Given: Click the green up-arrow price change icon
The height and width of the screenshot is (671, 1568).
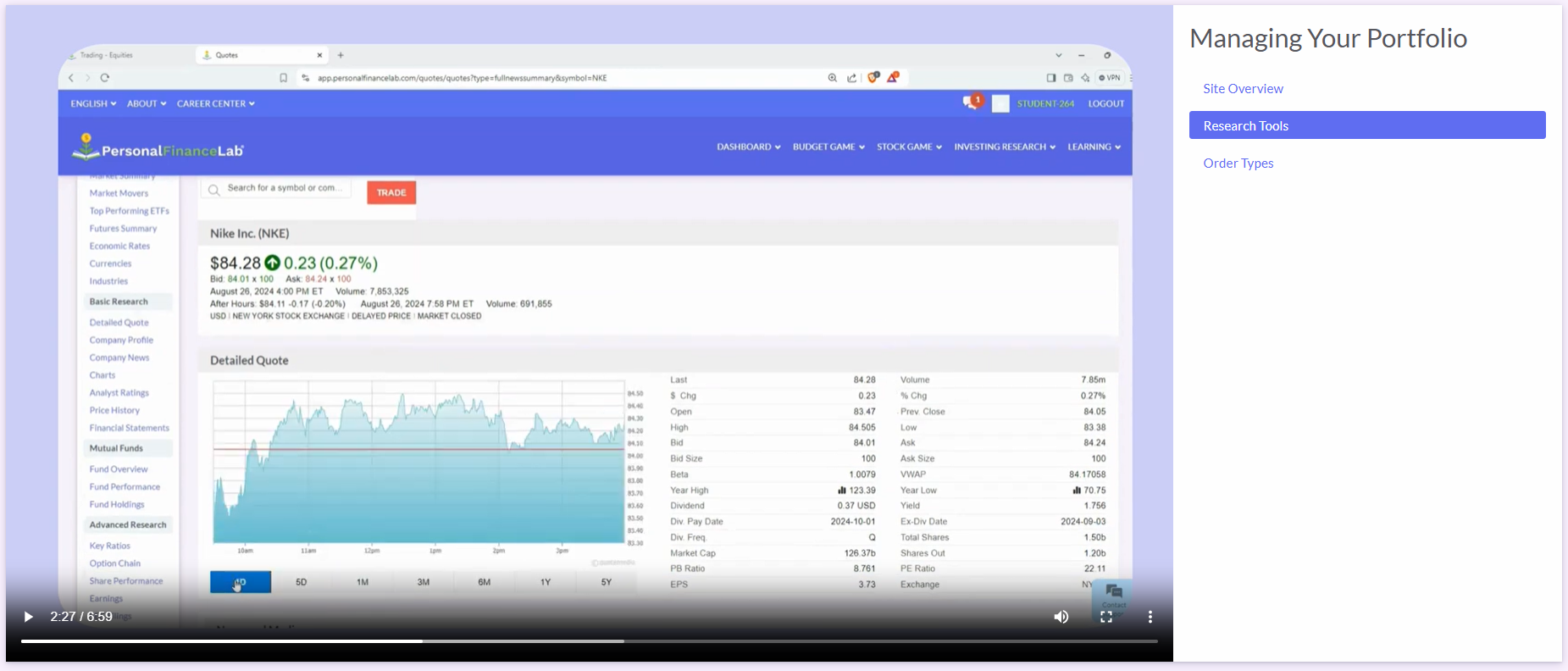Looking at the screenshot, I should (x=272, y=263).
